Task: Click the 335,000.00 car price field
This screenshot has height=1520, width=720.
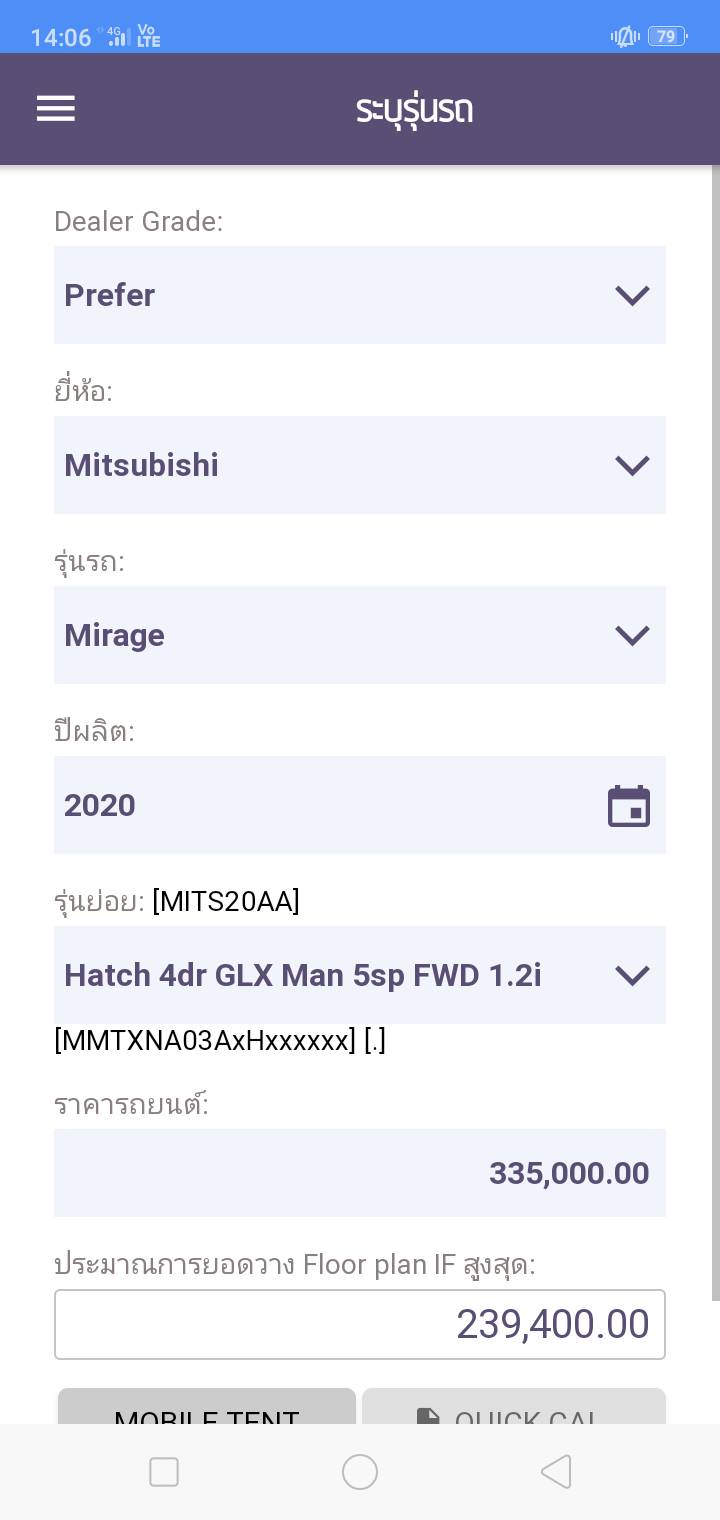Action: click(x=360, y=1173)
